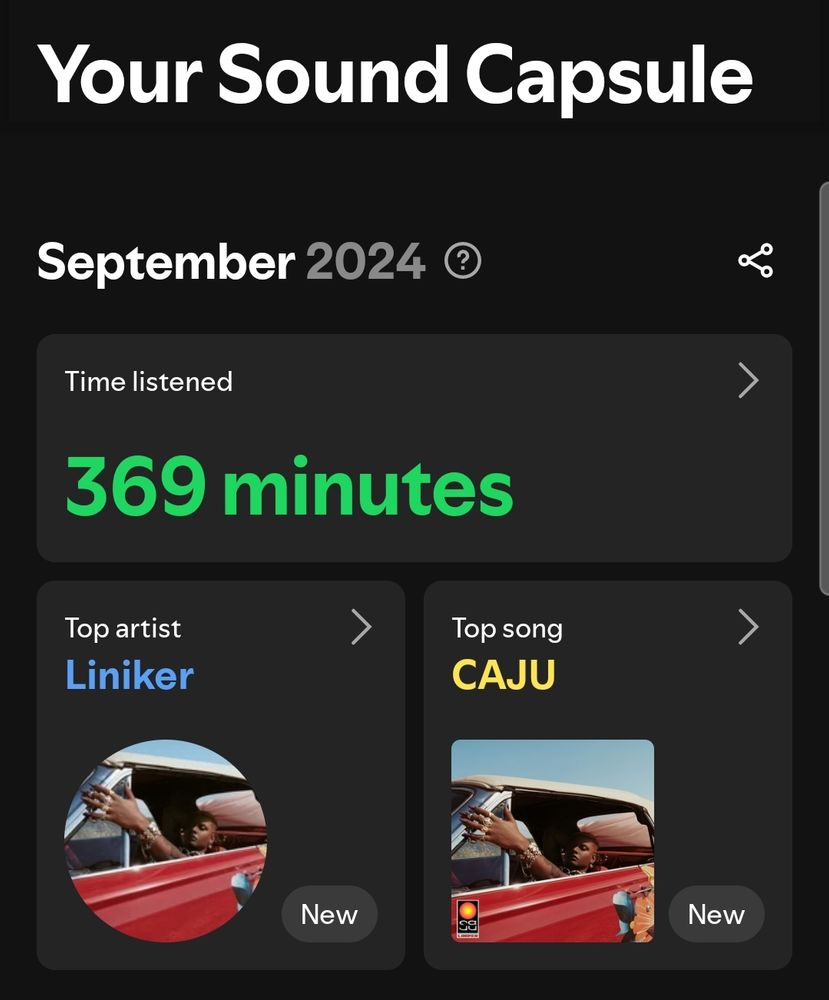Tap the Top song label
The image size is (829, 1000).
tap(508, 629)
